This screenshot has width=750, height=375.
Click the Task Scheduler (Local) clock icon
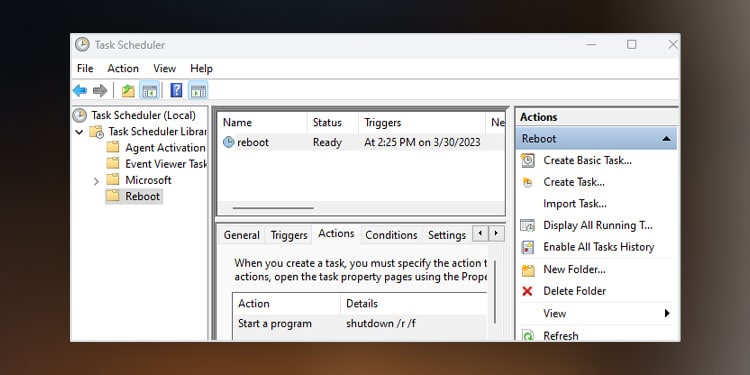point(79,115)
